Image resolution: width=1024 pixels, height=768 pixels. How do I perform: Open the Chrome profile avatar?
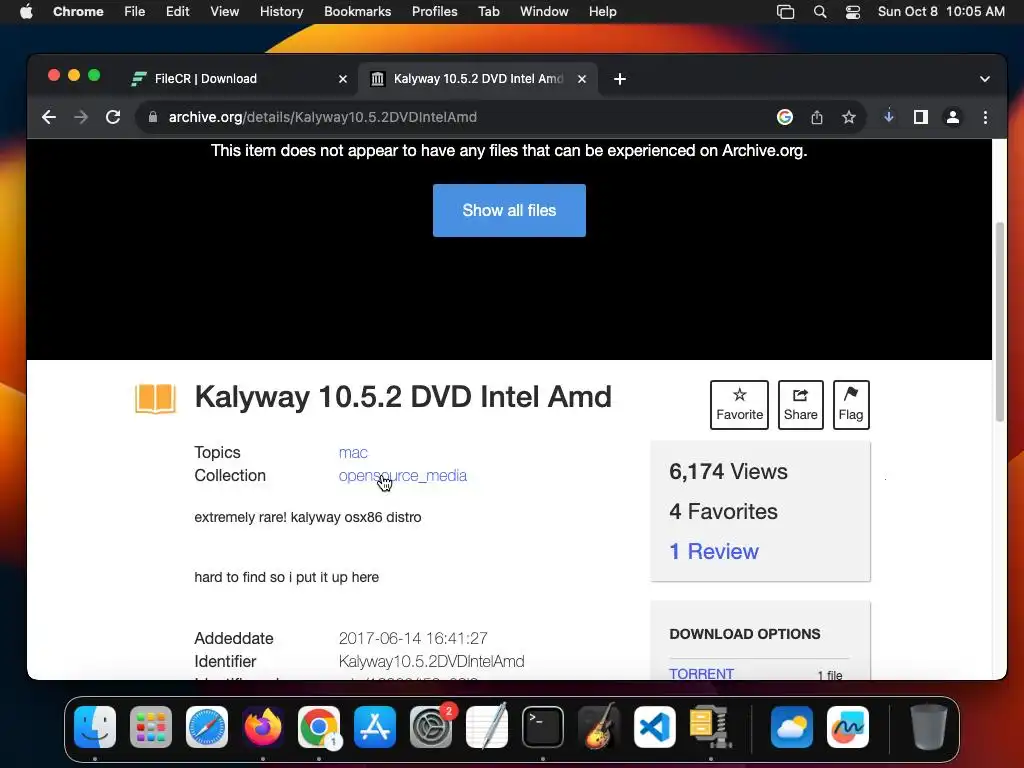tap(953, 118)
